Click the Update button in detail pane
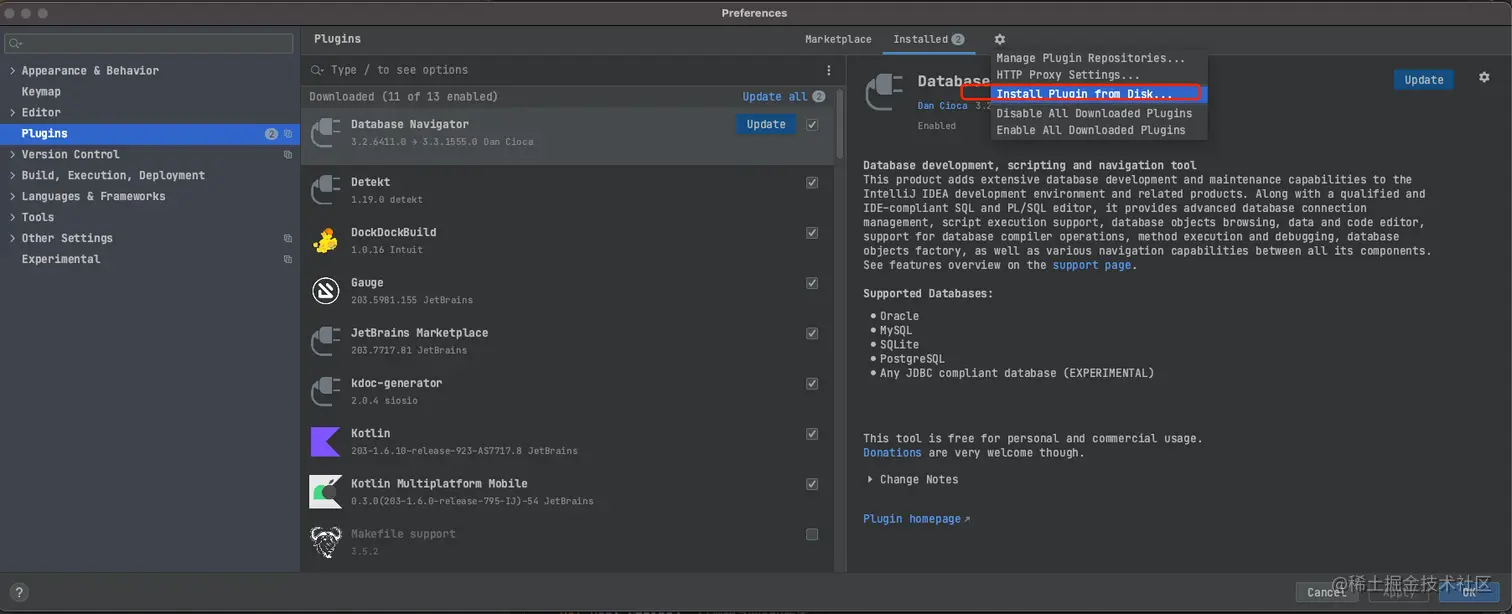1512x614 pixels. click(1424, 80)
